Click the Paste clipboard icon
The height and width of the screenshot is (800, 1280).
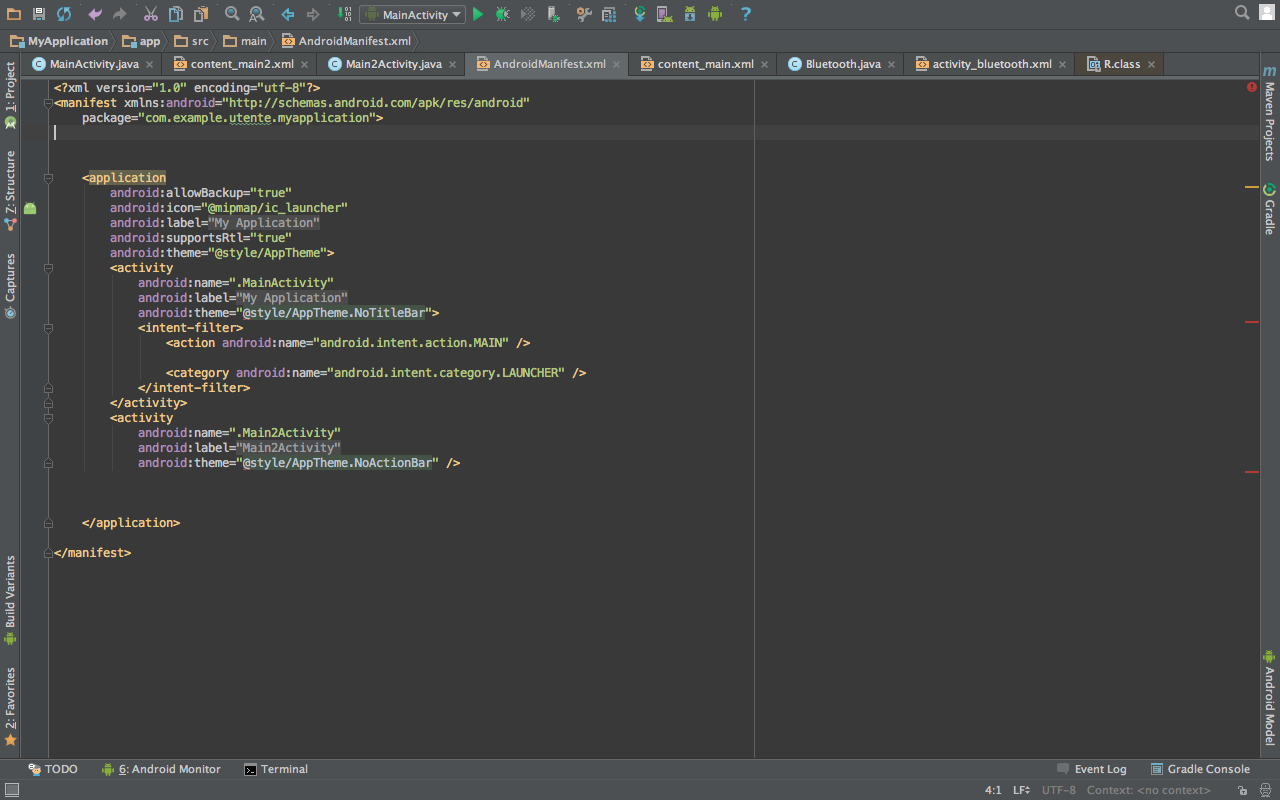pyautogui.click(x=201, y=14)
